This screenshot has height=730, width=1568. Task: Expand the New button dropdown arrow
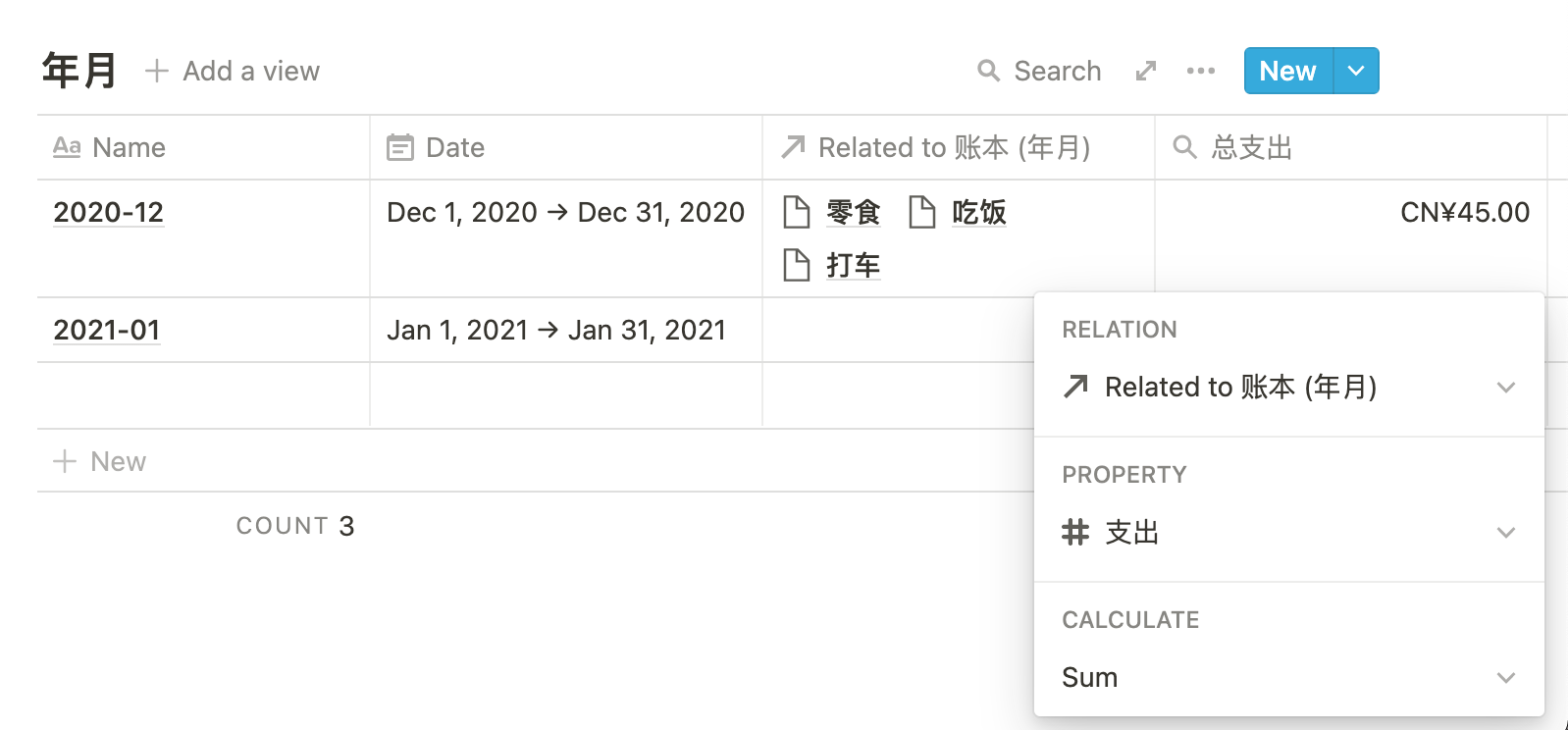click(1356, 71)
